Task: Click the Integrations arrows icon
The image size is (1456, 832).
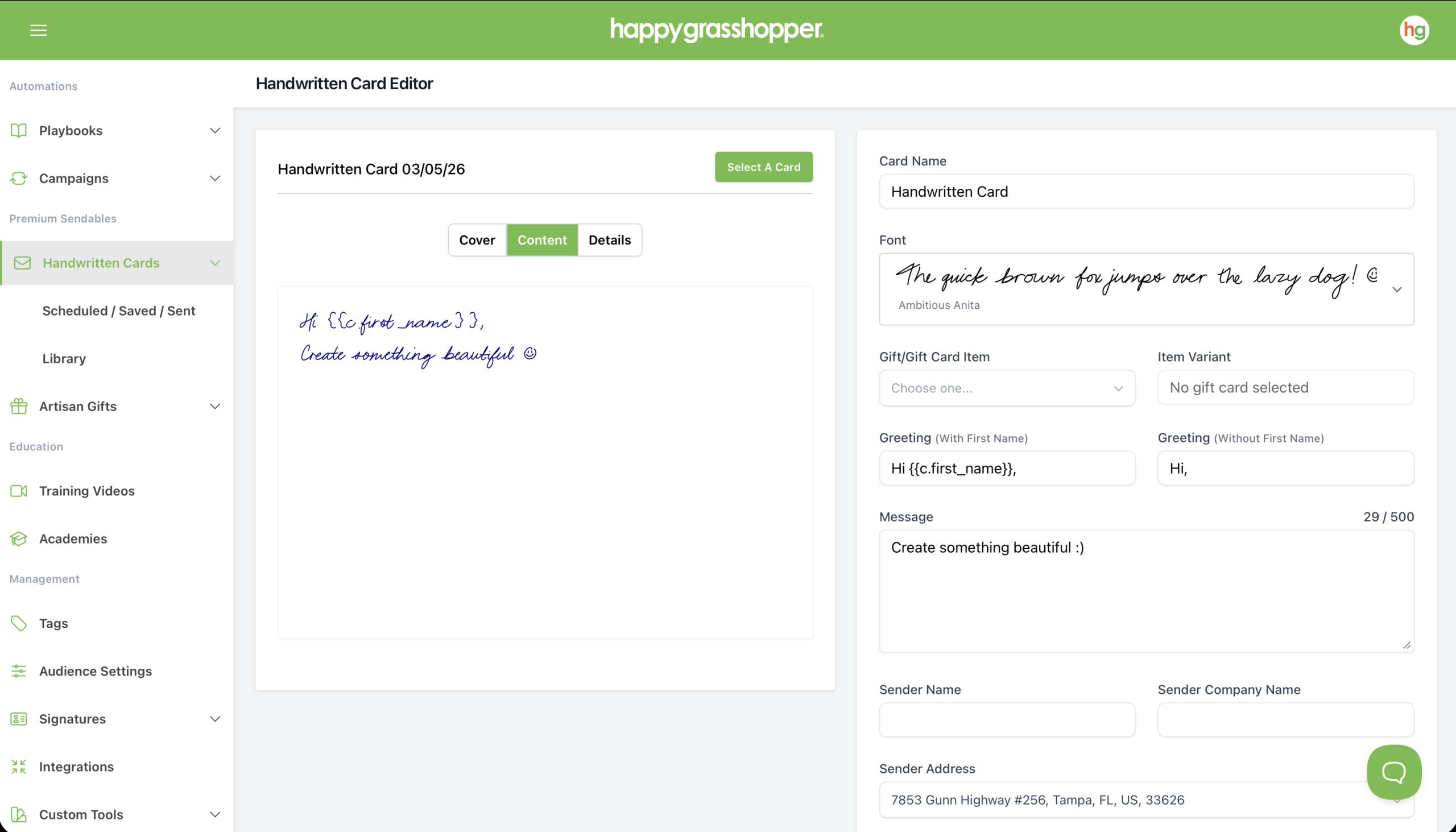Action: click(19, 766)
